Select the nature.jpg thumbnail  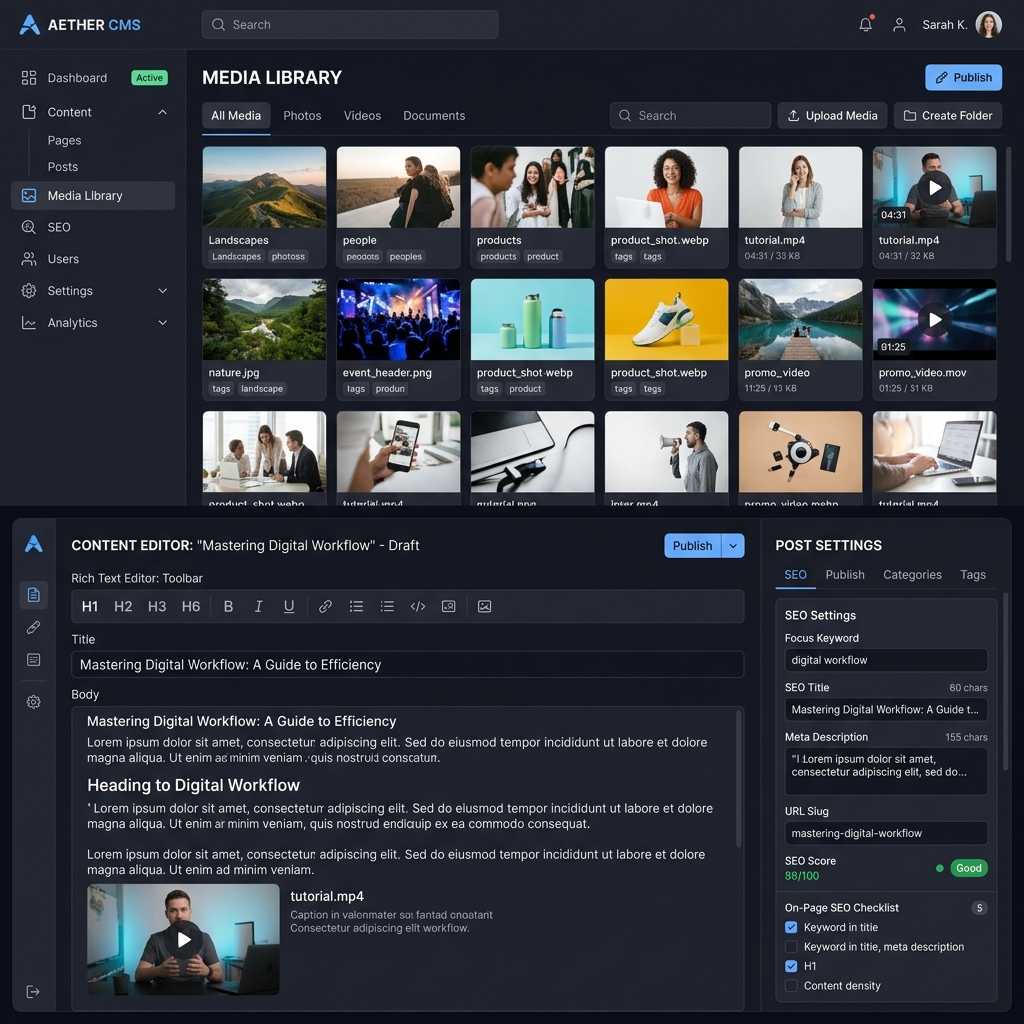point(264,319)
